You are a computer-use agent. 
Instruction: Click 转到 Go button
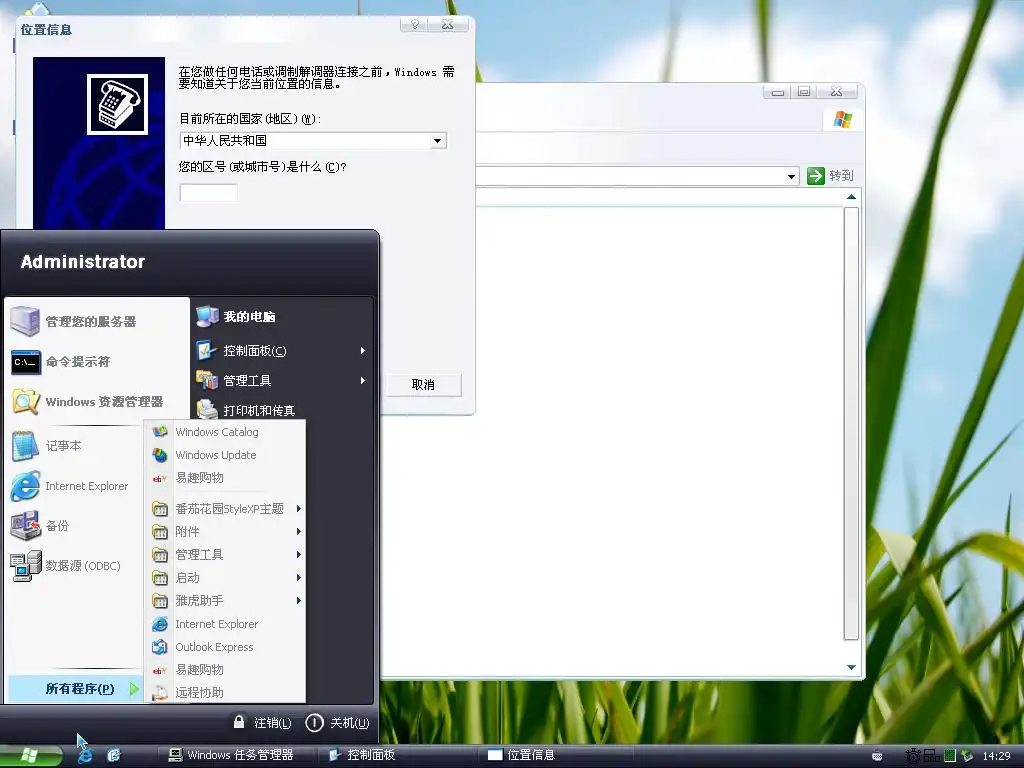click(x=831, y=176)
